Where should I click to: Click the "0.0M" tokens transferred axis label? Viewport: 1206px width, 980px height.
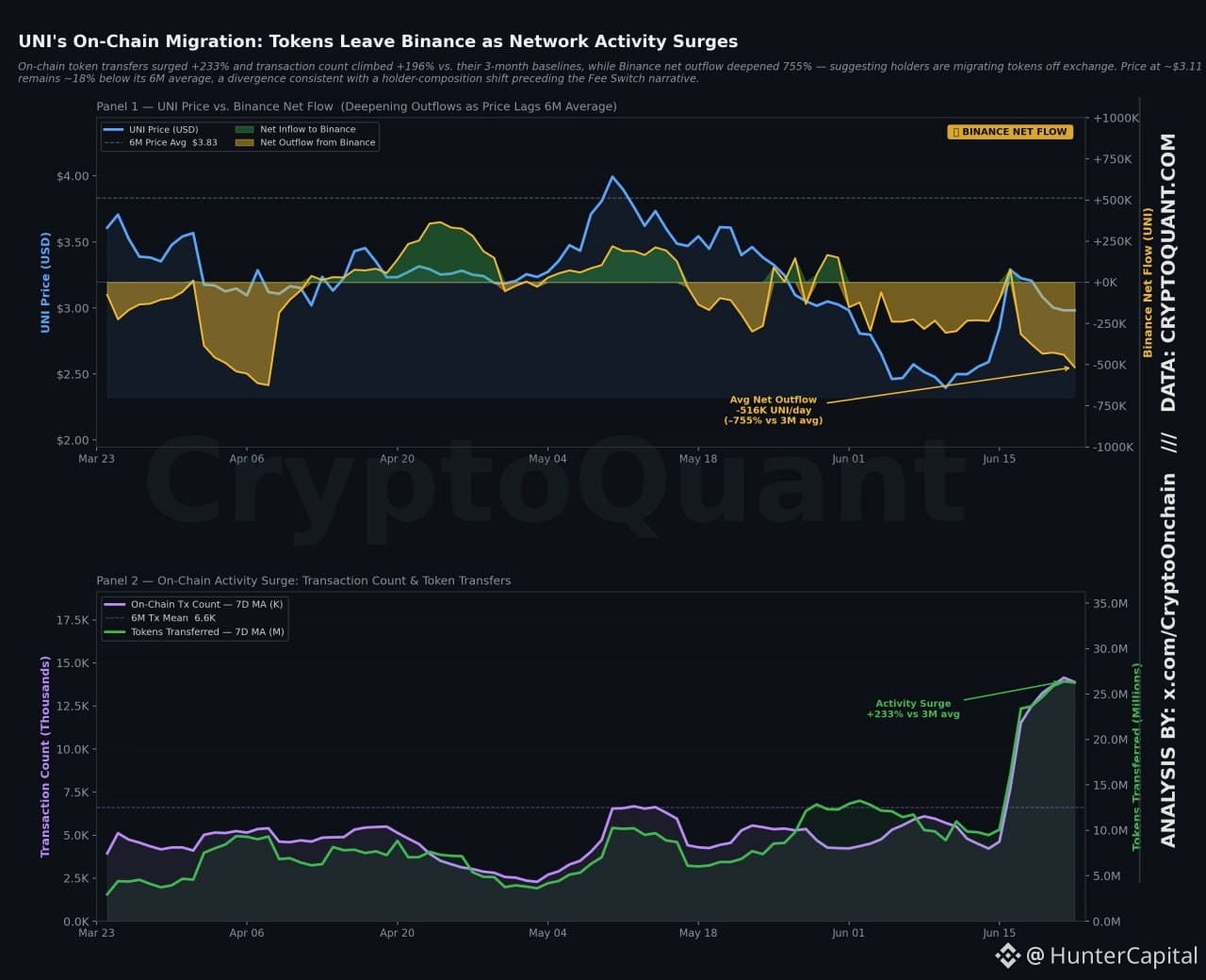point(1107,922)
